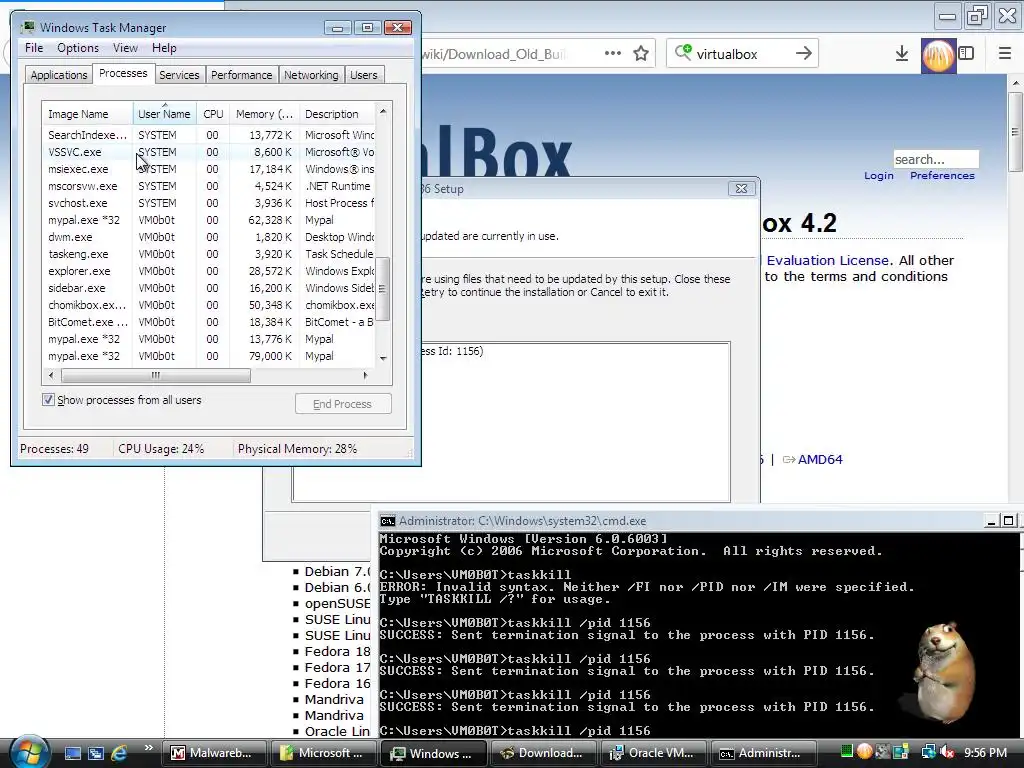This screenshot has height=768, width=1024.
Task: Submit virtualbox search with arrow button
Action: tap(804, 53)
